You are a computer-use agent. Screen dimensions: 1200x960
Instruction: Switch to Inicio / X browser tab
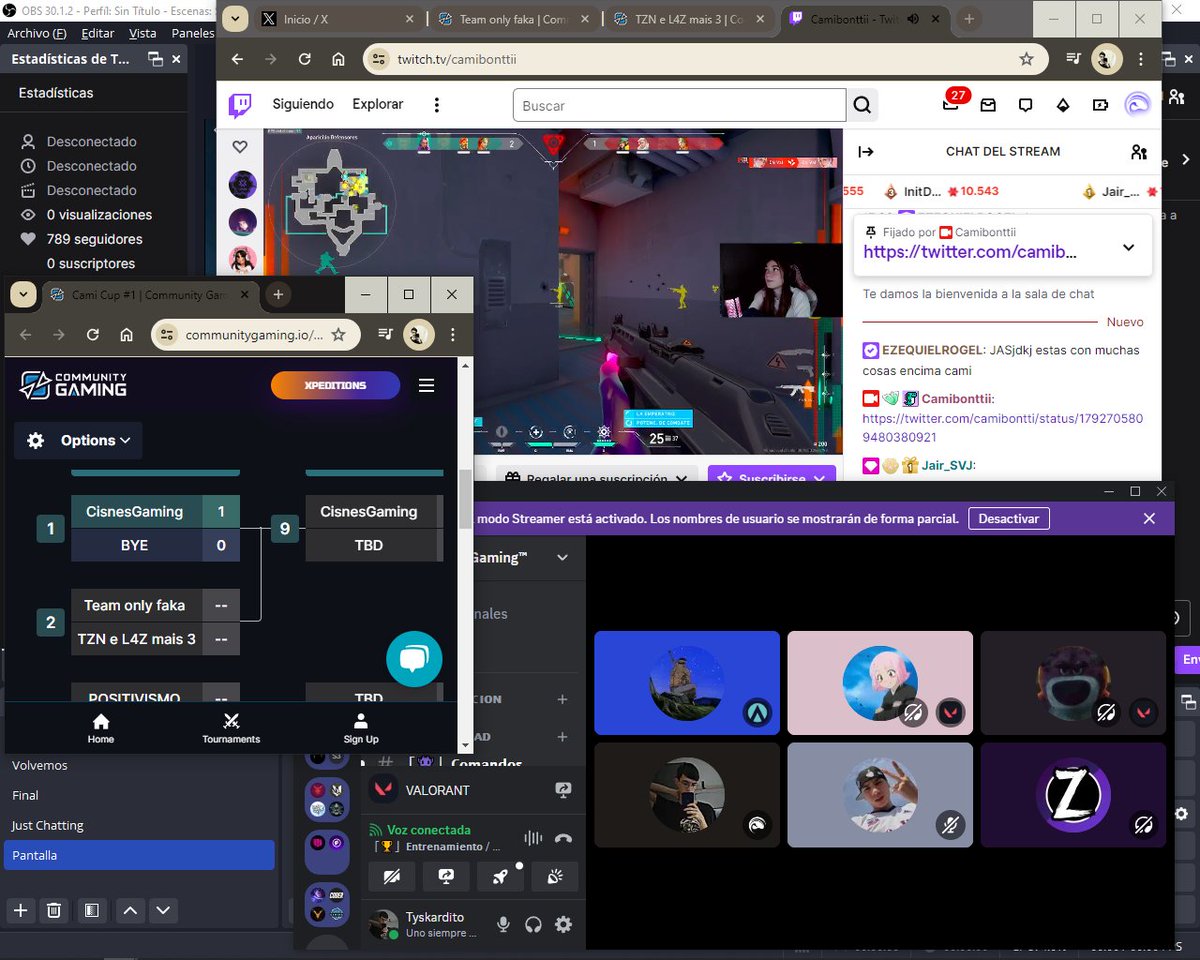[338, 19]
